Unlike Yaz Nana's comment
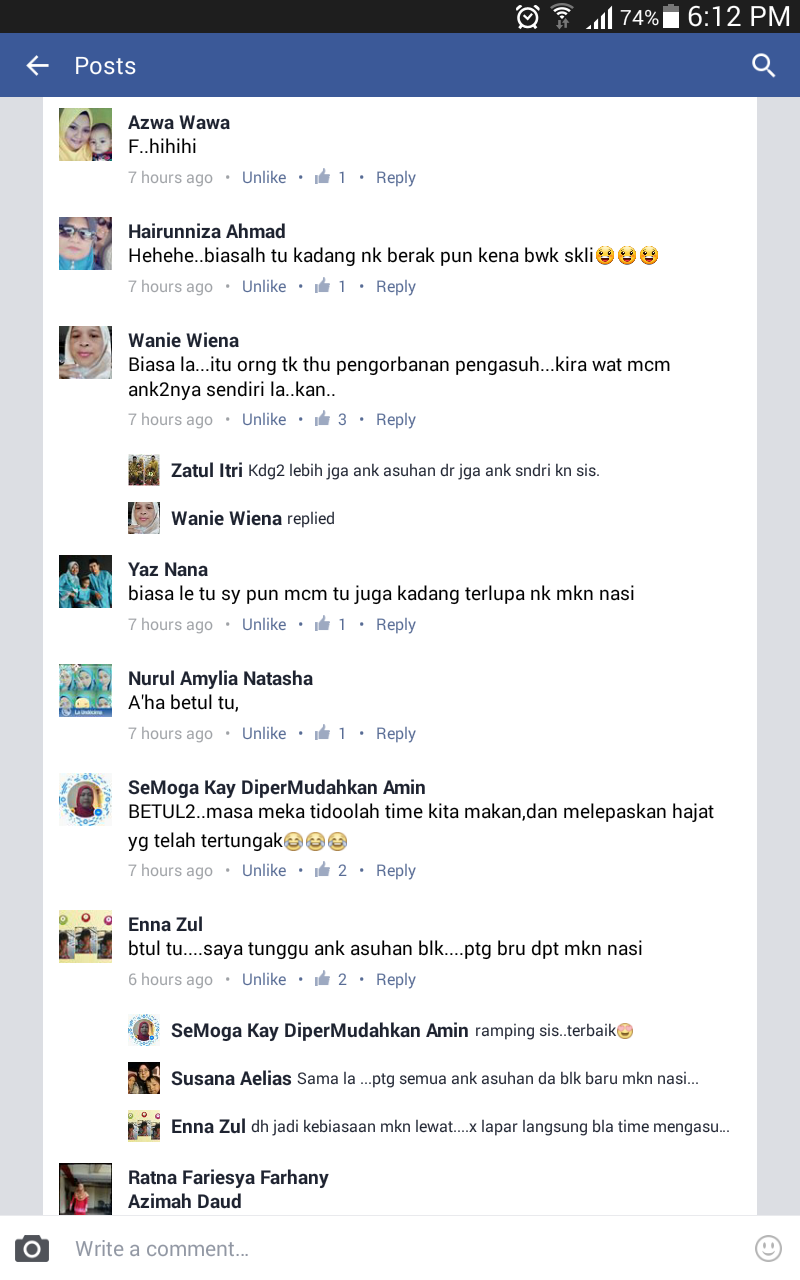 click(x=264, y=625)
